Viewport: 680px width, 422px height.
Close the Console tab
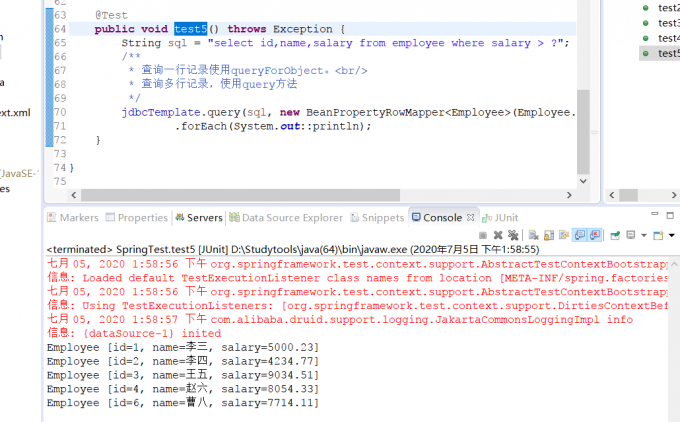(471, 217)
